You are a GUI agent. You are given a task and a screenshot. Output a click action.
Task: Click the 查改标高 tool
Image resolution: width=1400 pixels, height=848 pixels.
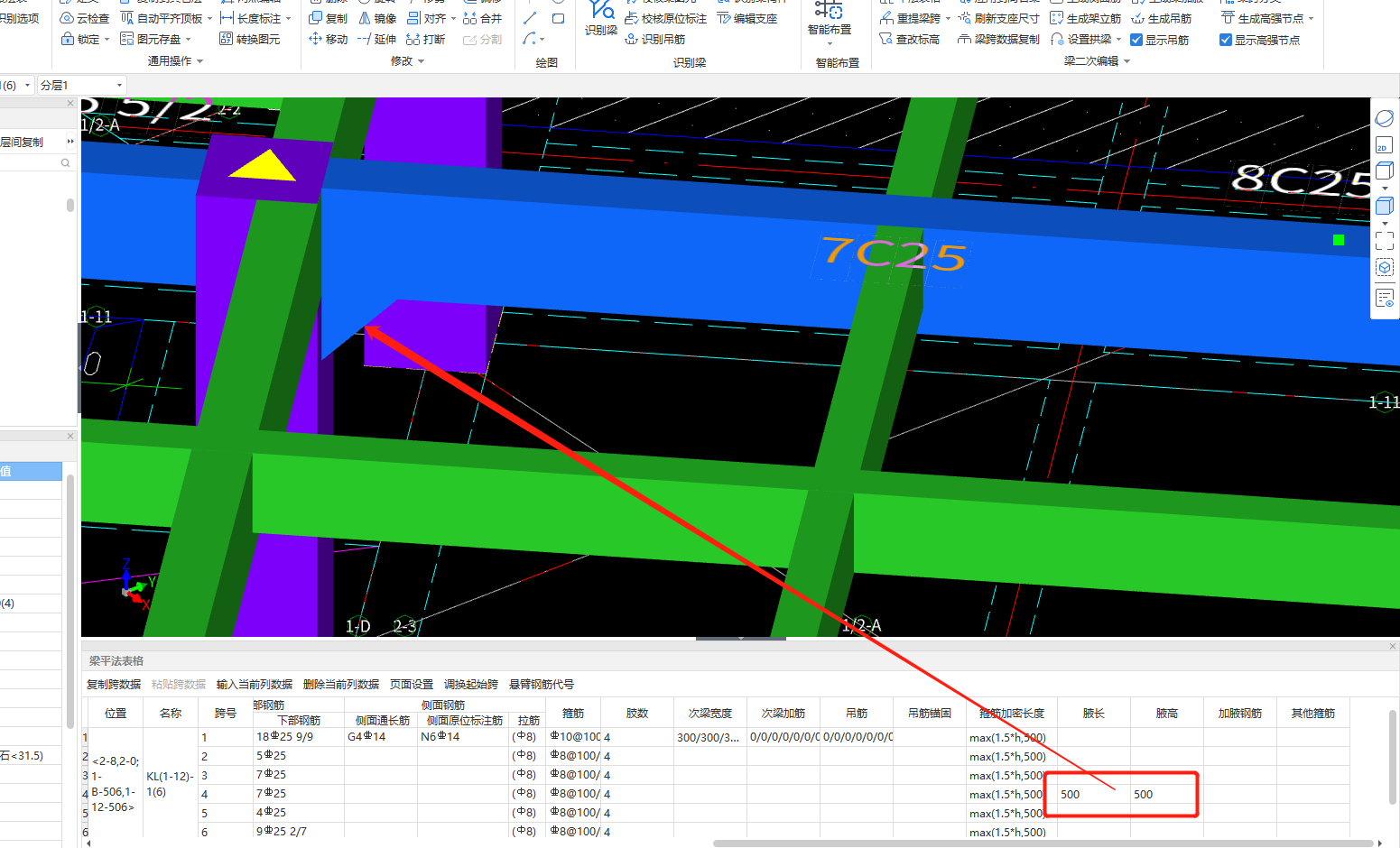tap(909, 39)
